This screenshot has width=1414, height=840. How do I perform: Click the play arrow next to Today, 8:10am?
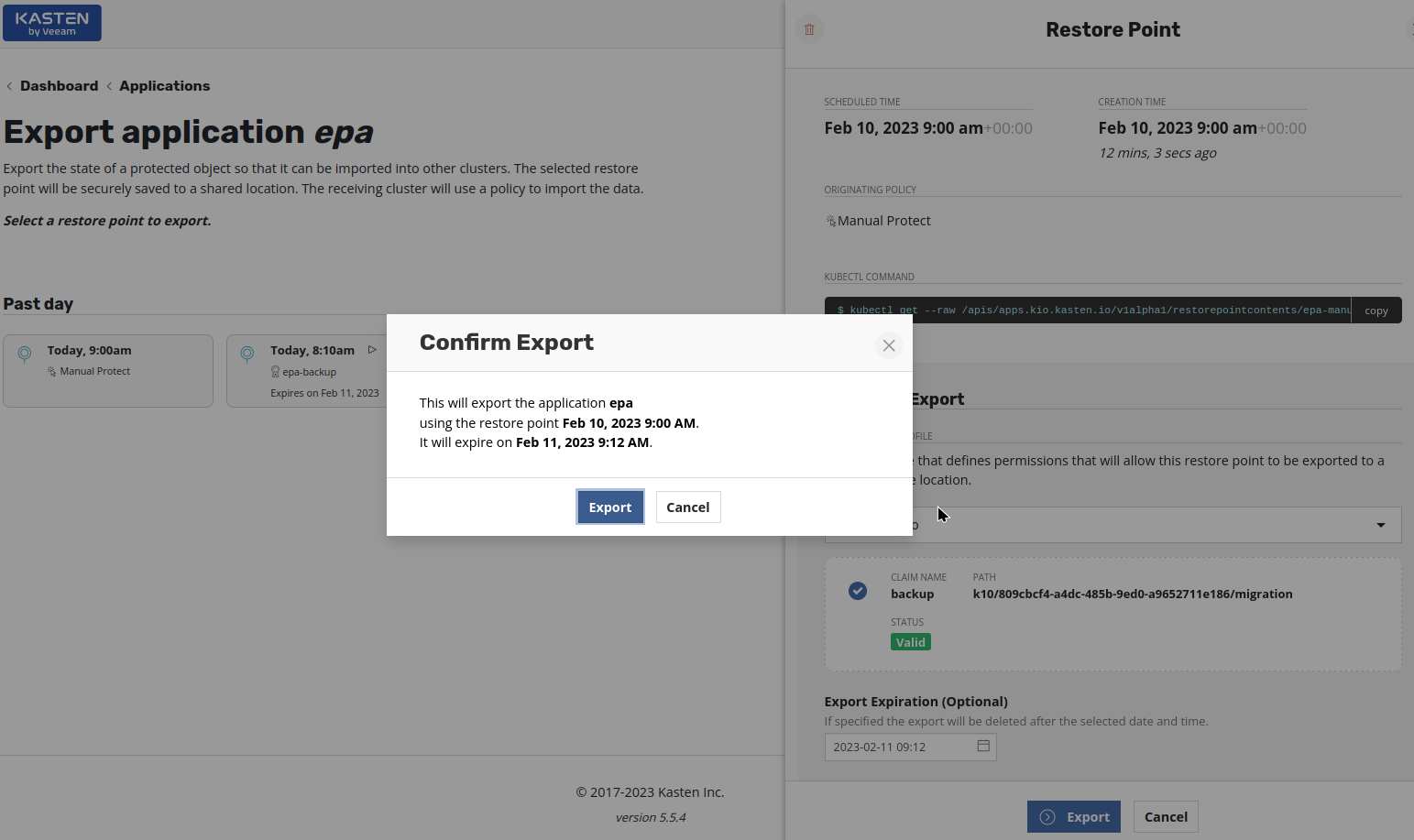click(372, 350)
